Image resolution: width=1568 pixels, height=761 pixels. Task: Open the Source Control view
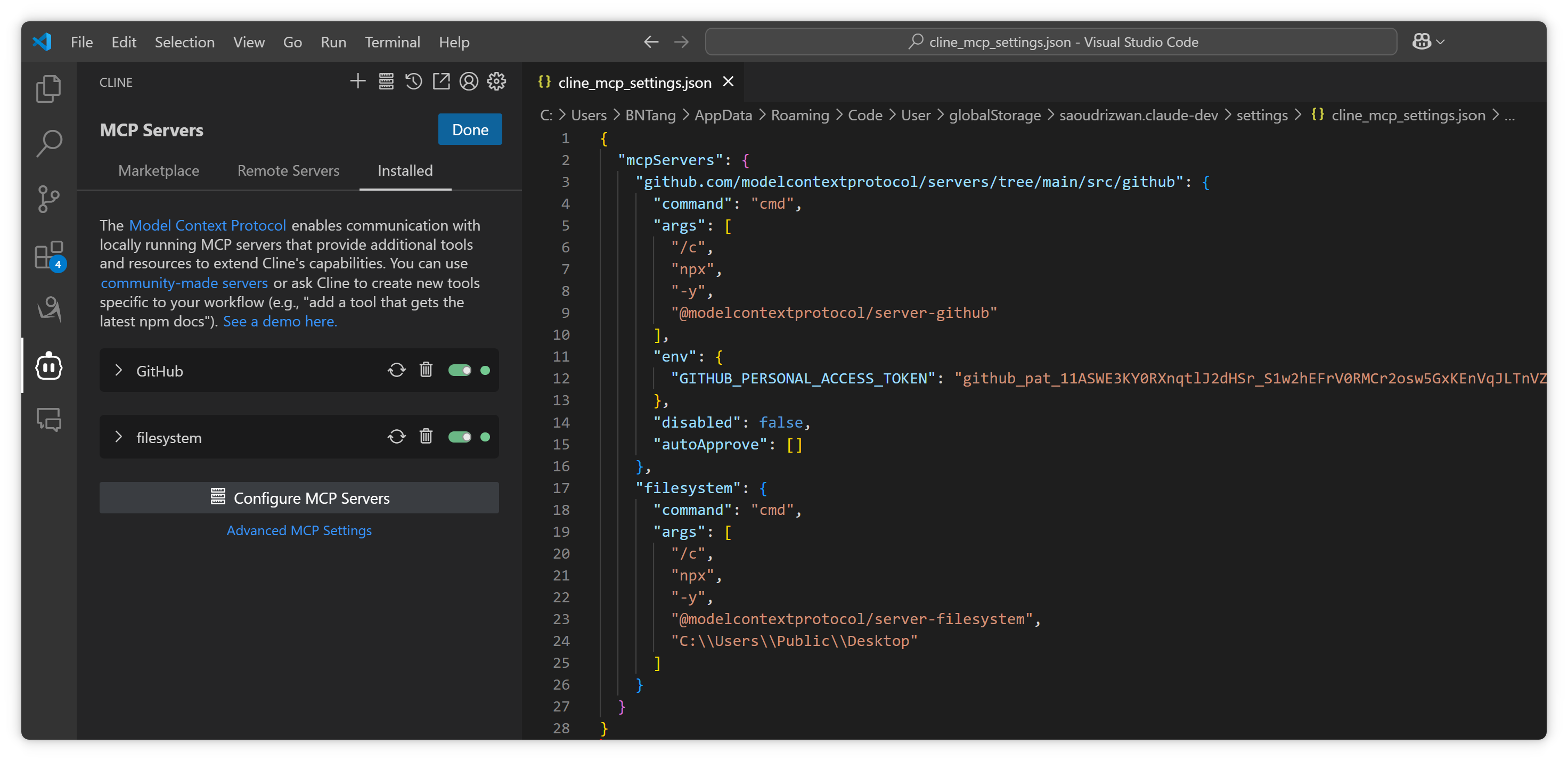coord(48,199)
